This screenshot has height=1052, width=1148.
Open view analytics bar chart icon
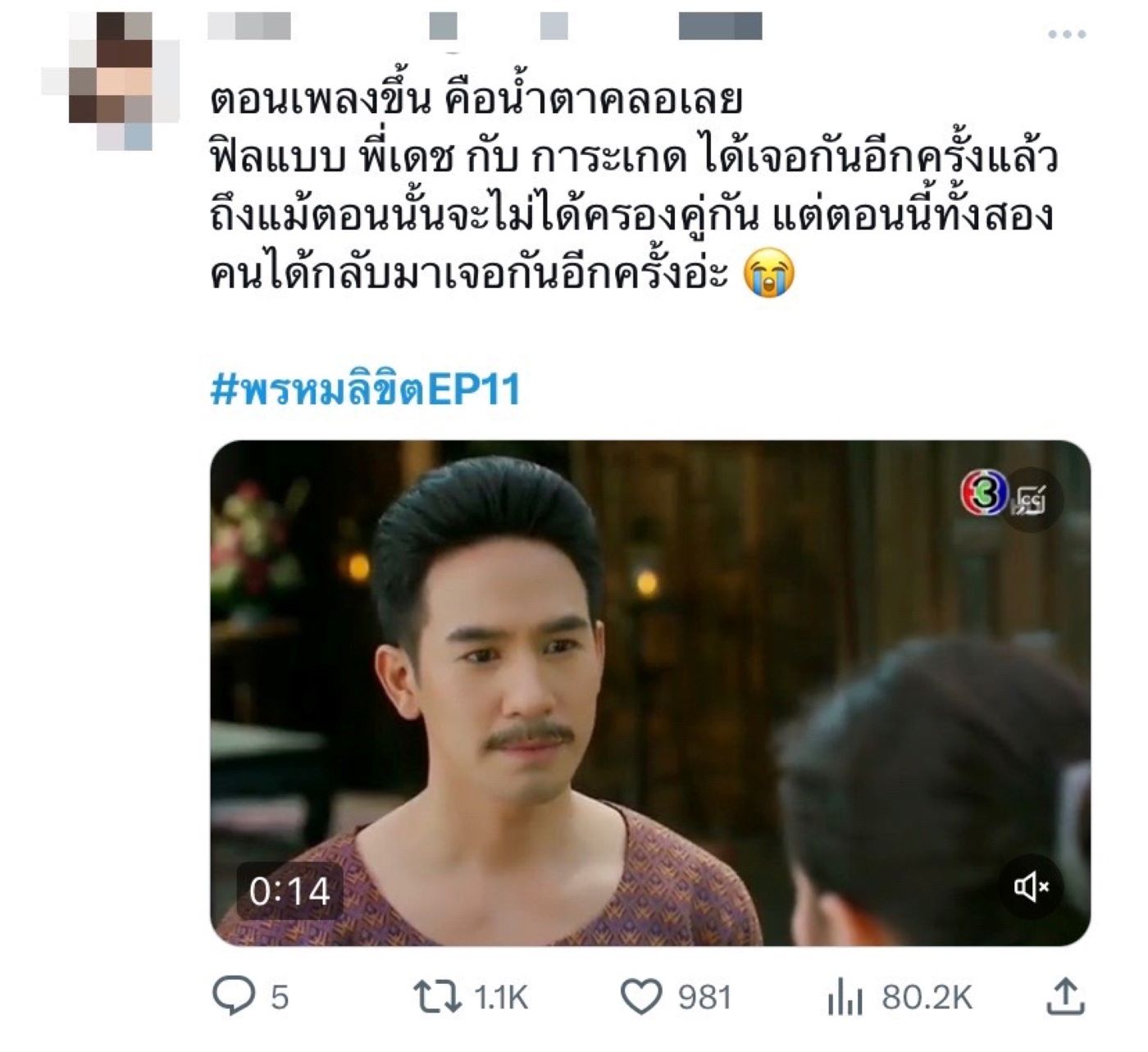point(845,997)
